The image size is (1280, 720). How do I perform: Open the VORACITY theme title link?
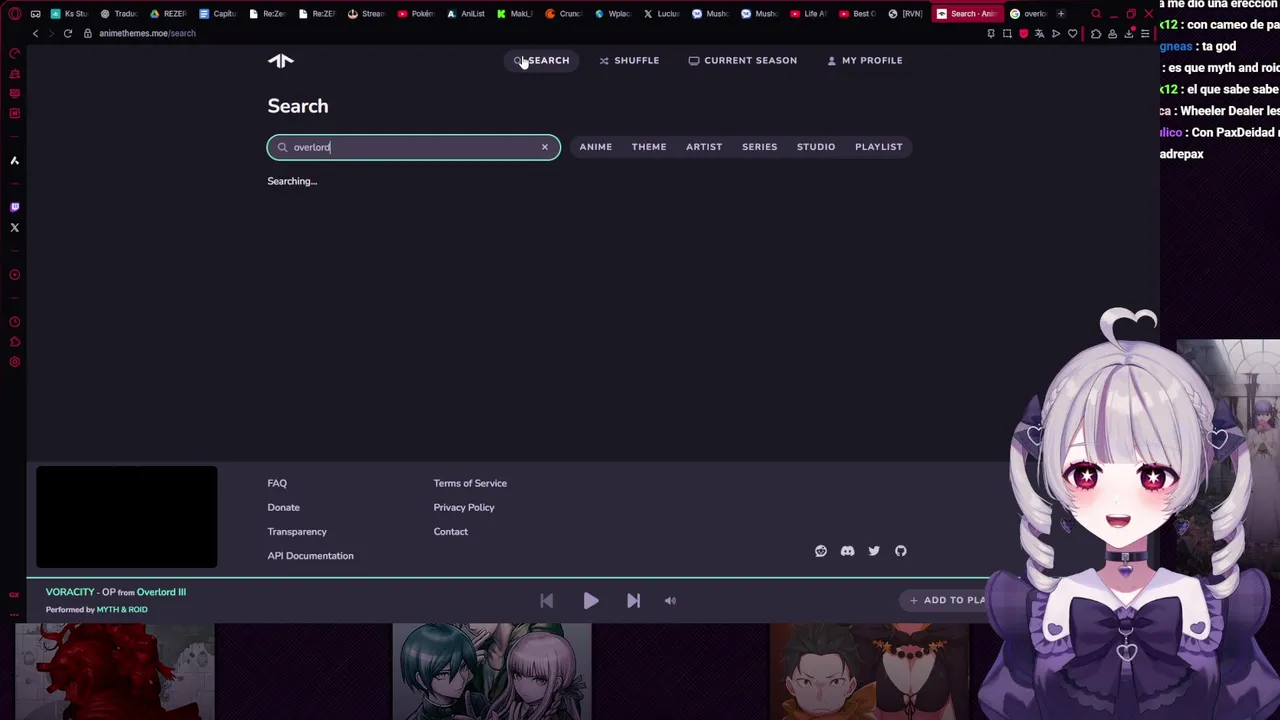tap(70, 592)
